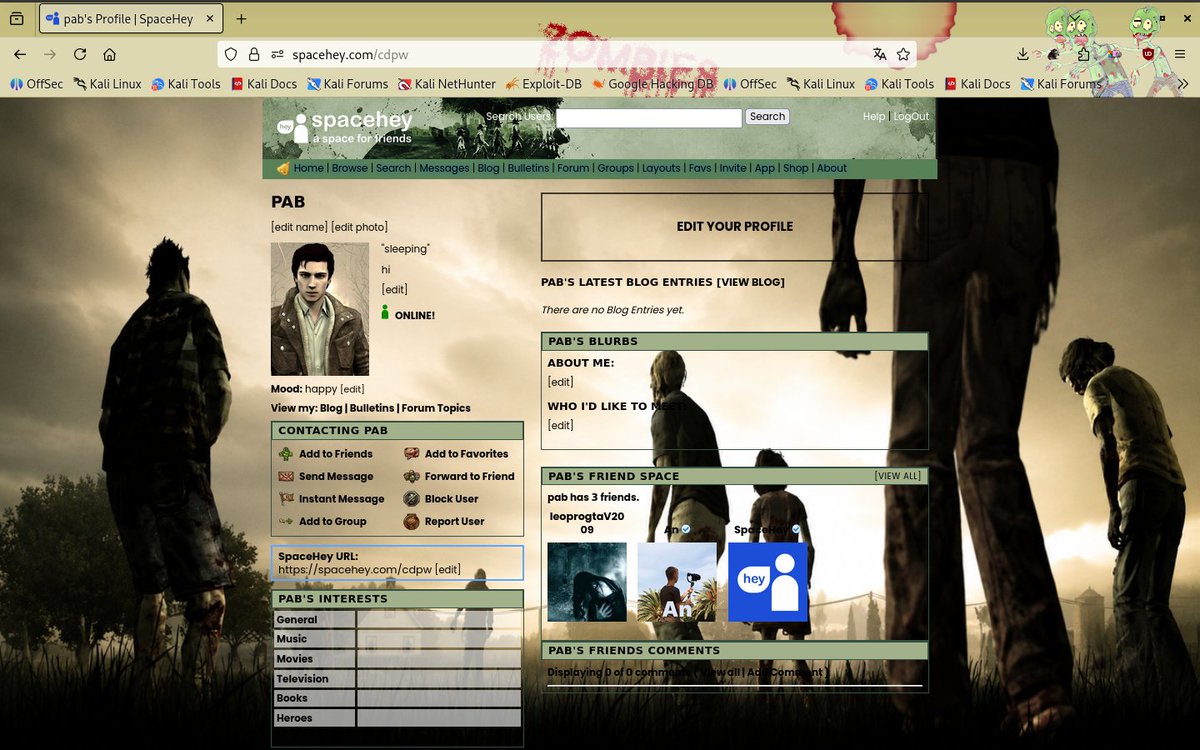Screen dimensions: 1200x750
Task: Click the SpaceHey logo in the header
Action: tap(344, 127)
